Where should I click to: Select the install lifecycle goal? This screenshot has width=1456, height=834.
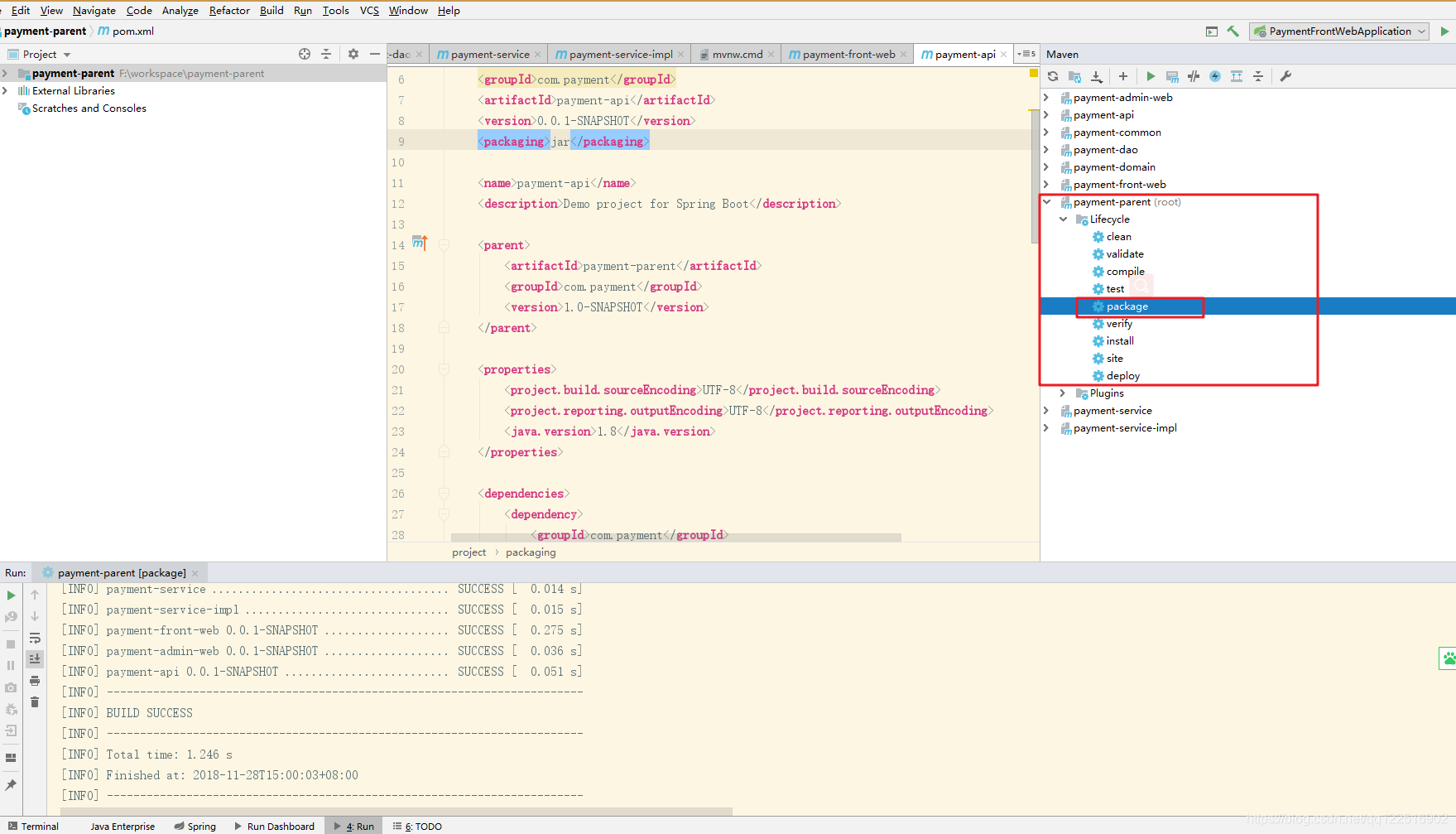click(x=1120, y=341)
